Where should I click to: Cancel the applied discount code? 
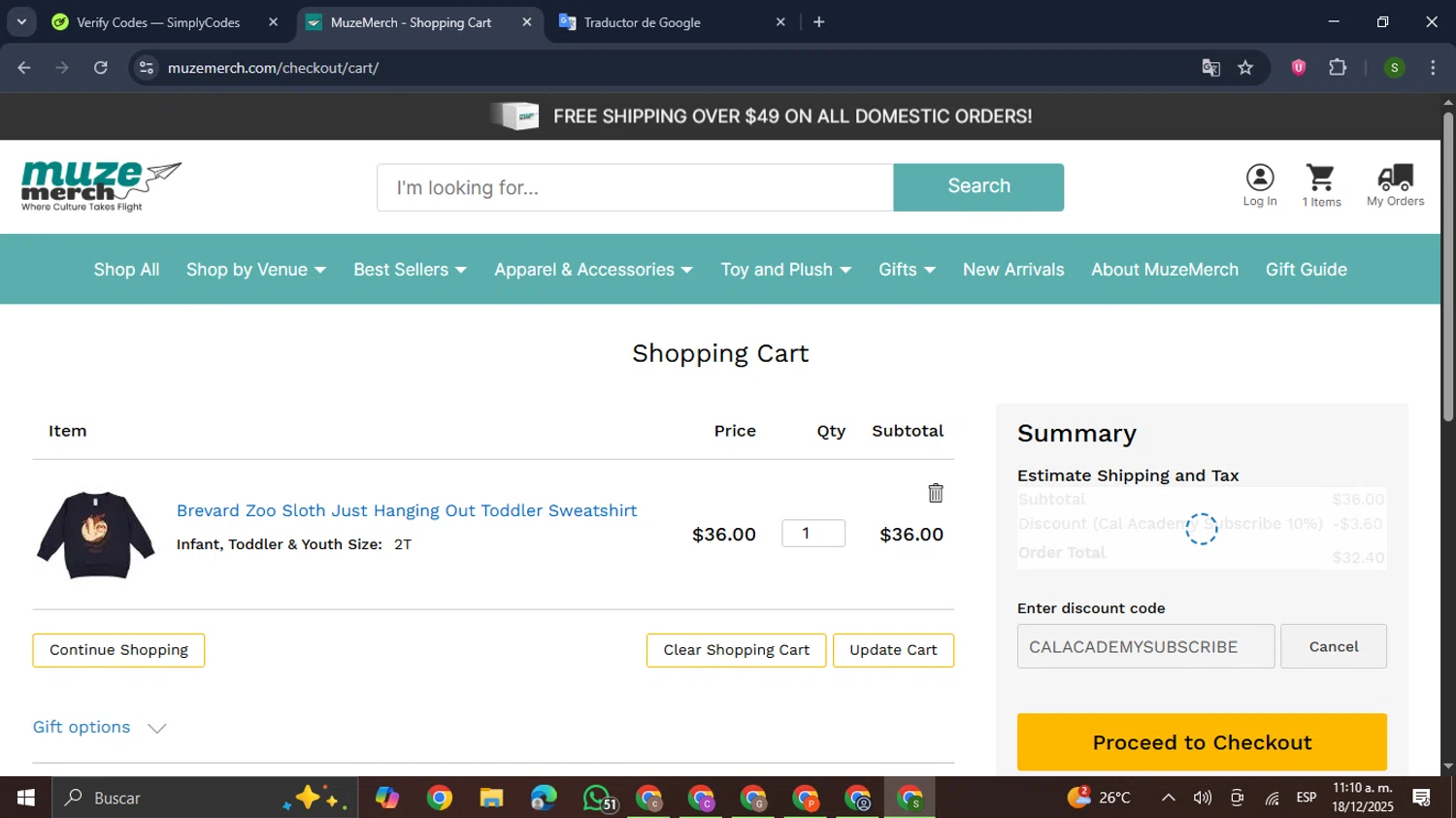1333,646
